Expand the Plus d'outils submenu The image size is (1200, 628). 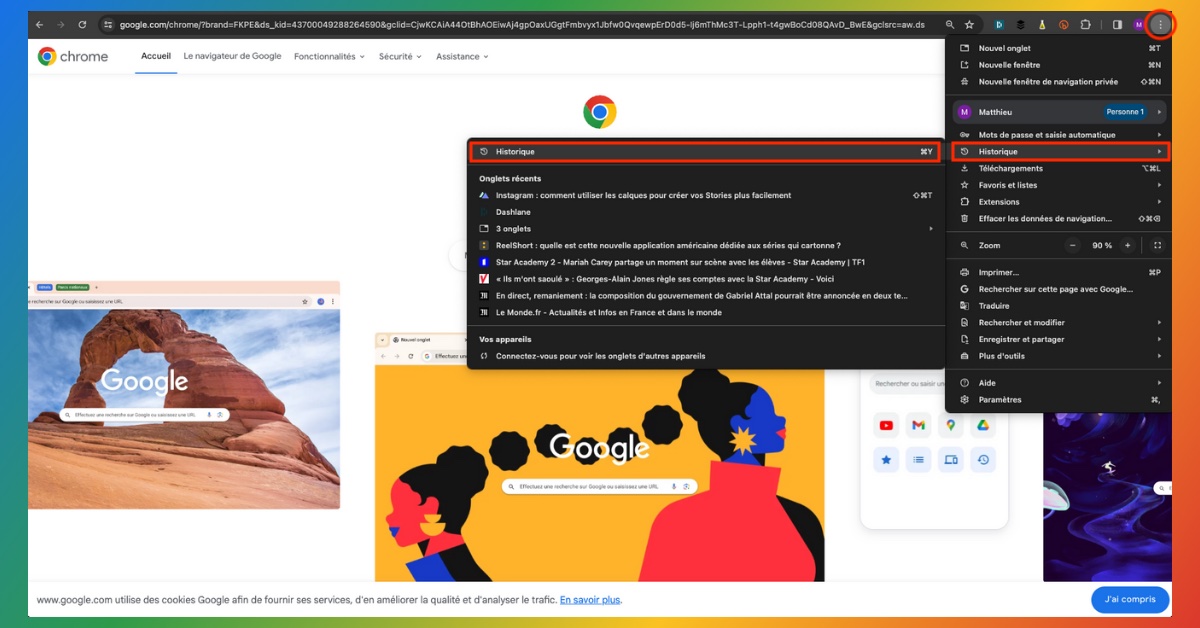point(1058,356)
